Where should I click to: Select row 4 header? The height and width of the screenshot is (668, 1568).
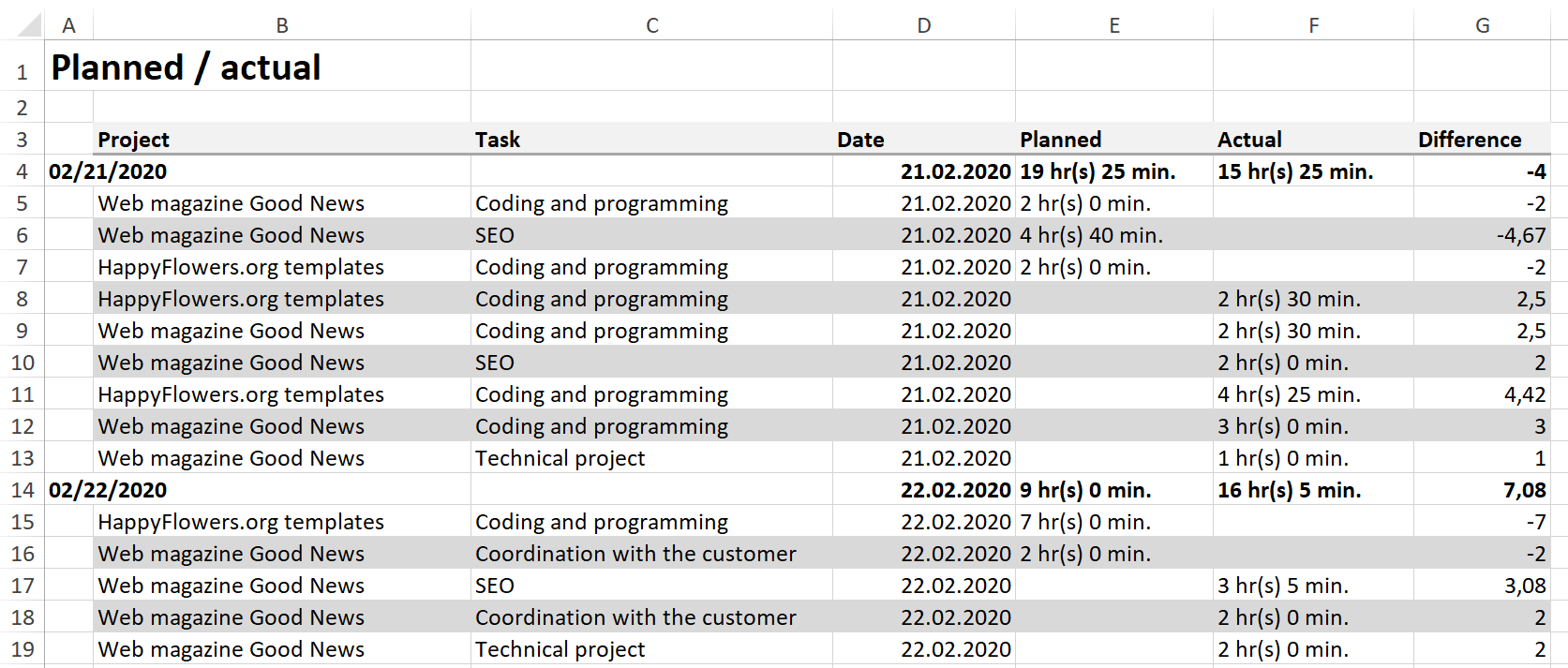pos(22,171)
